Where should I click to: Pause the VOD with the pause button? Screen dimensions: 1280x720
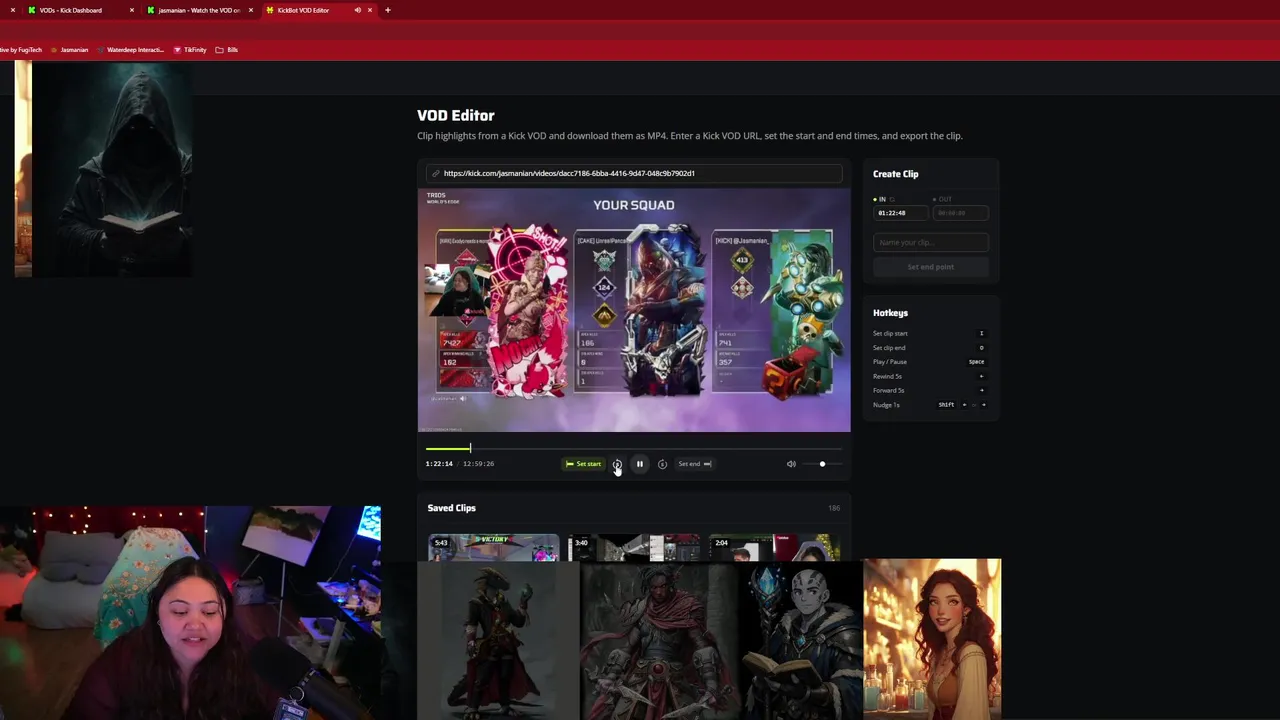(639, 464)
